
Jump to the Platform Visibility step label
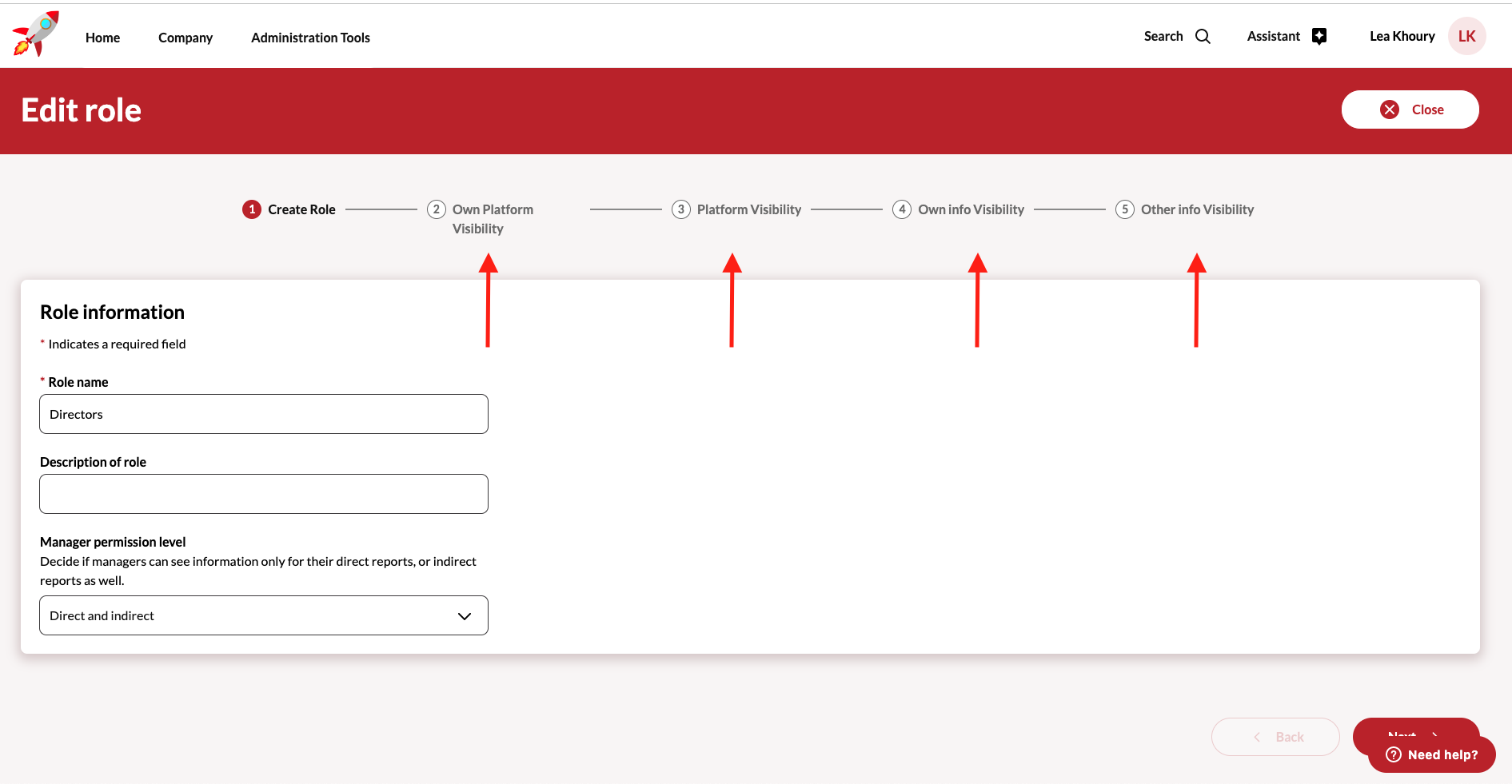click(x=748, y=209)
